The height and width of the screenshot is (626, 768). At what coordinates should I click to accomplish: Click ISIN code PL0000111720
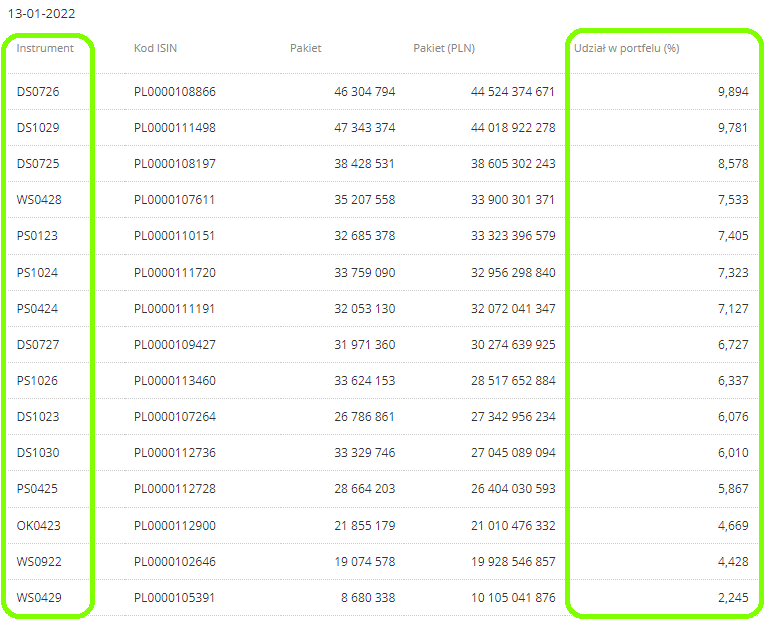(x=175, y=272)
